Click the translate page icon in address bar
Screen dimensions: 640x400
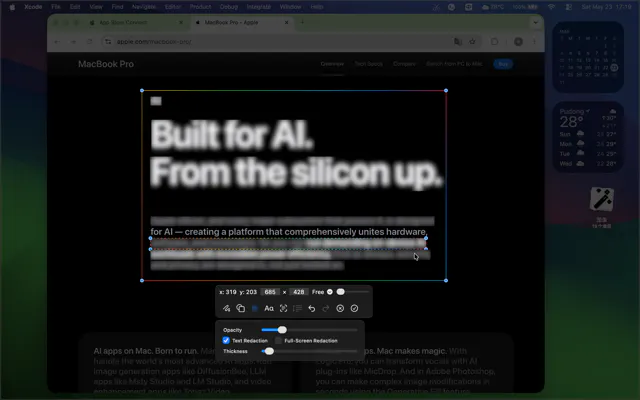click(x=458, y=42)
